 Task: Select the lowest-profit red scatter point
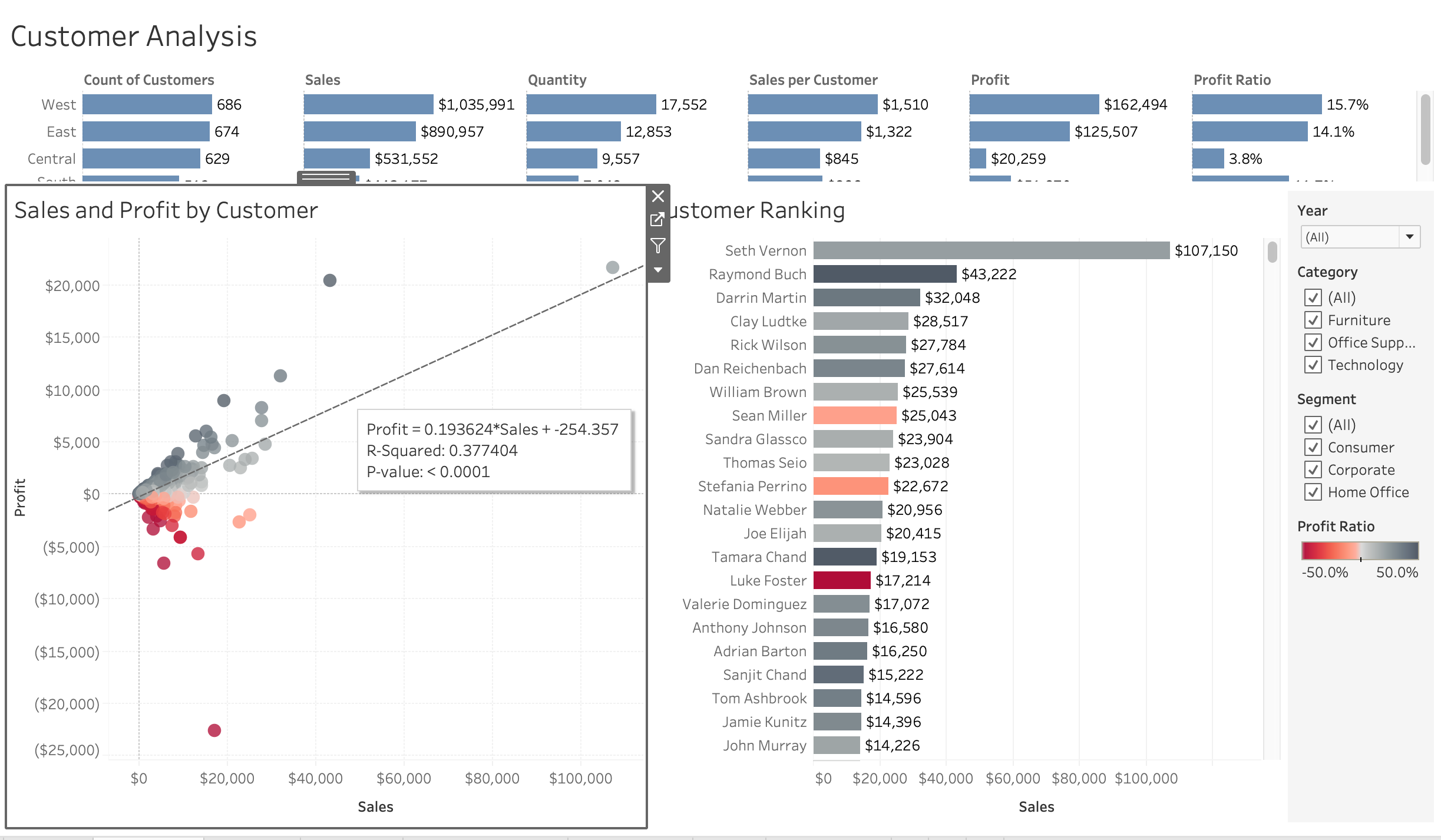[x=214, y=730]
